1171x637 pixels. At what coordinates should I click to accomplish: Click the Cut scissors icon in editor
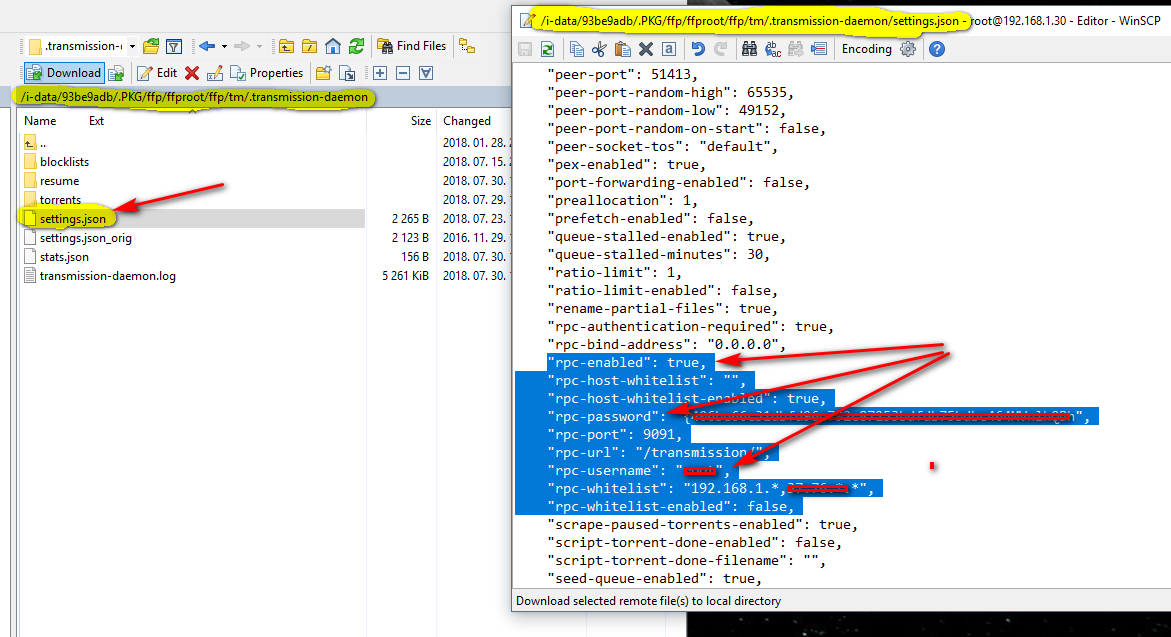click(x=599, y=49)
